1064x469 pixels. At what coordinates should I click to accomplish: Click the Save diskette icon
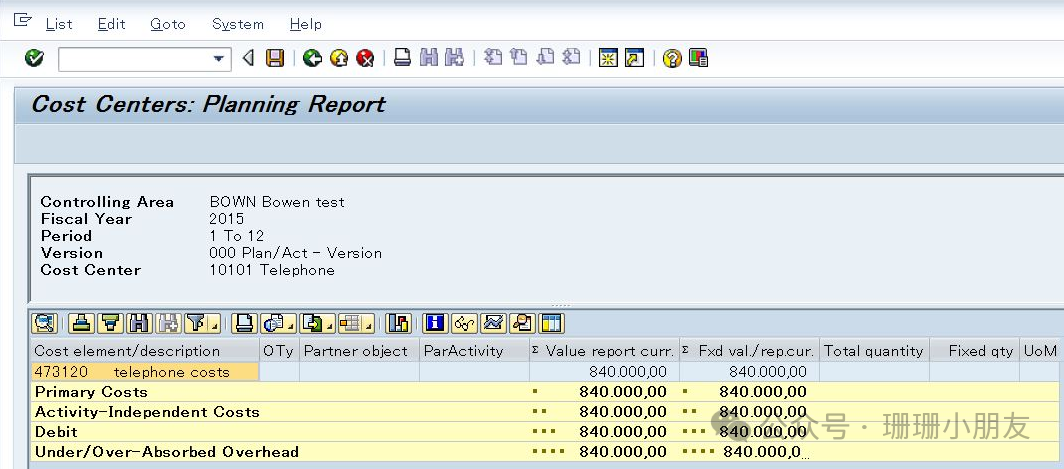(x=275, y=59)
